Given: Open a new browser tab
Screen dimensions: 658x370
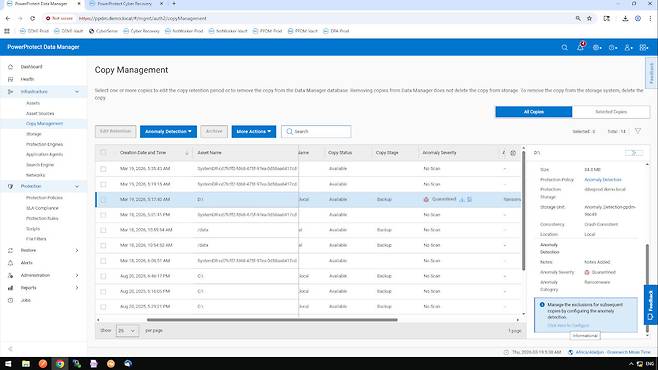Looking at the screenshot, I should (x=174, y=4).
